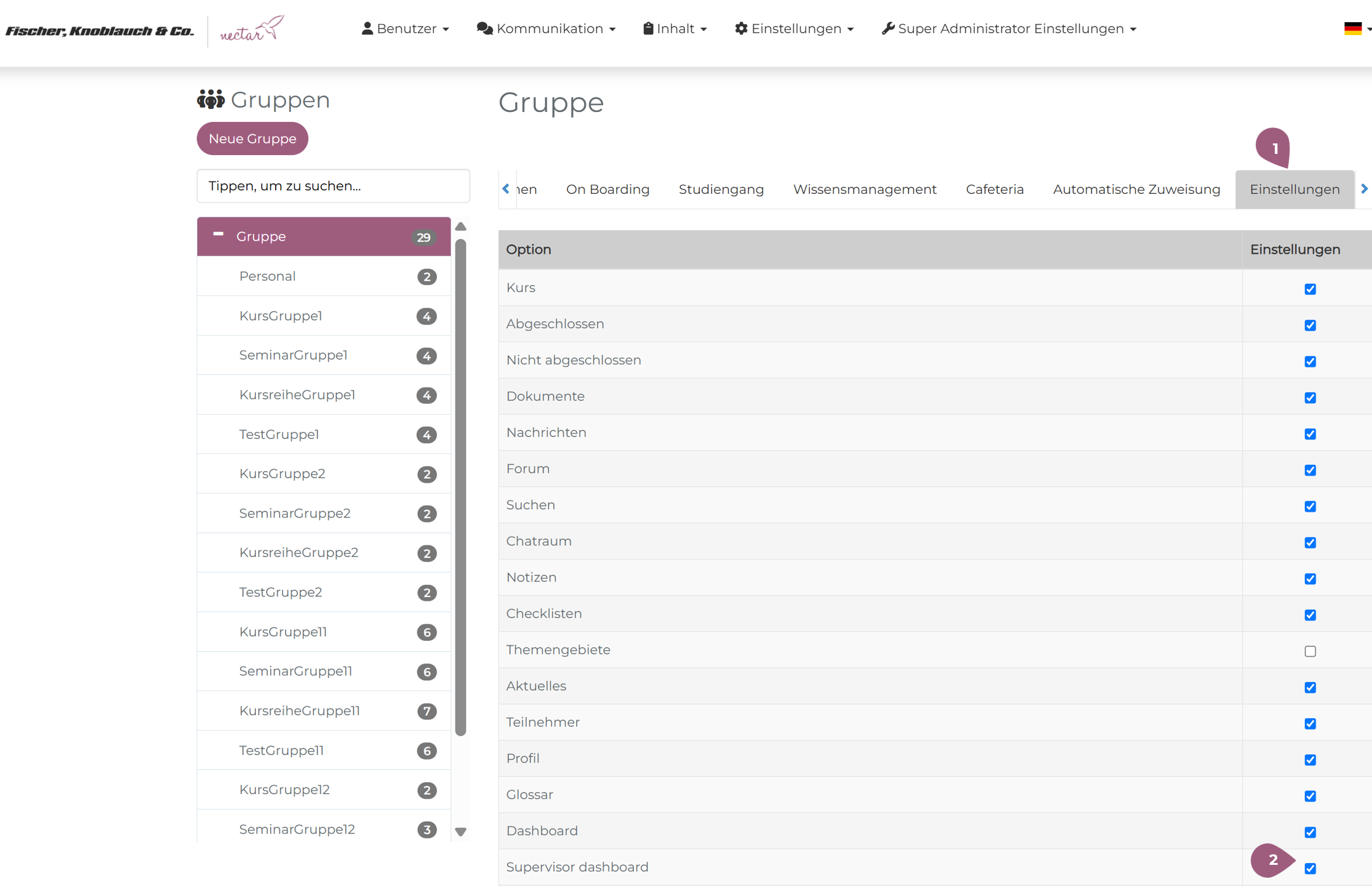Click the German flag language icon
The width and height of the screenshot is (1372, 895).
click(1352, 28)
